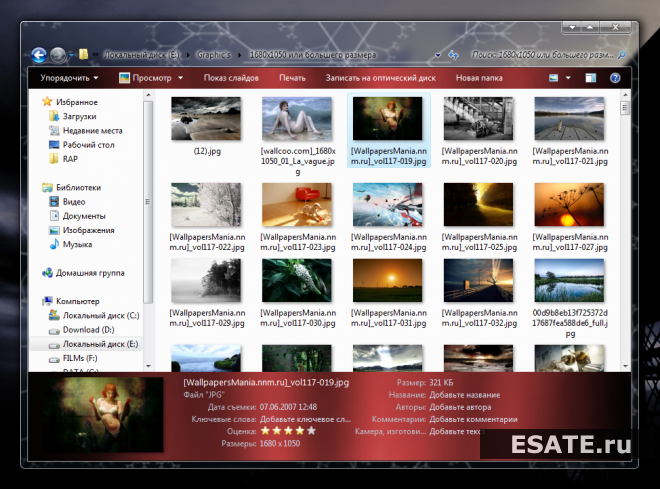Open the Help question mark icon
Screen dimensions: 660x489
tap(615, 78)
